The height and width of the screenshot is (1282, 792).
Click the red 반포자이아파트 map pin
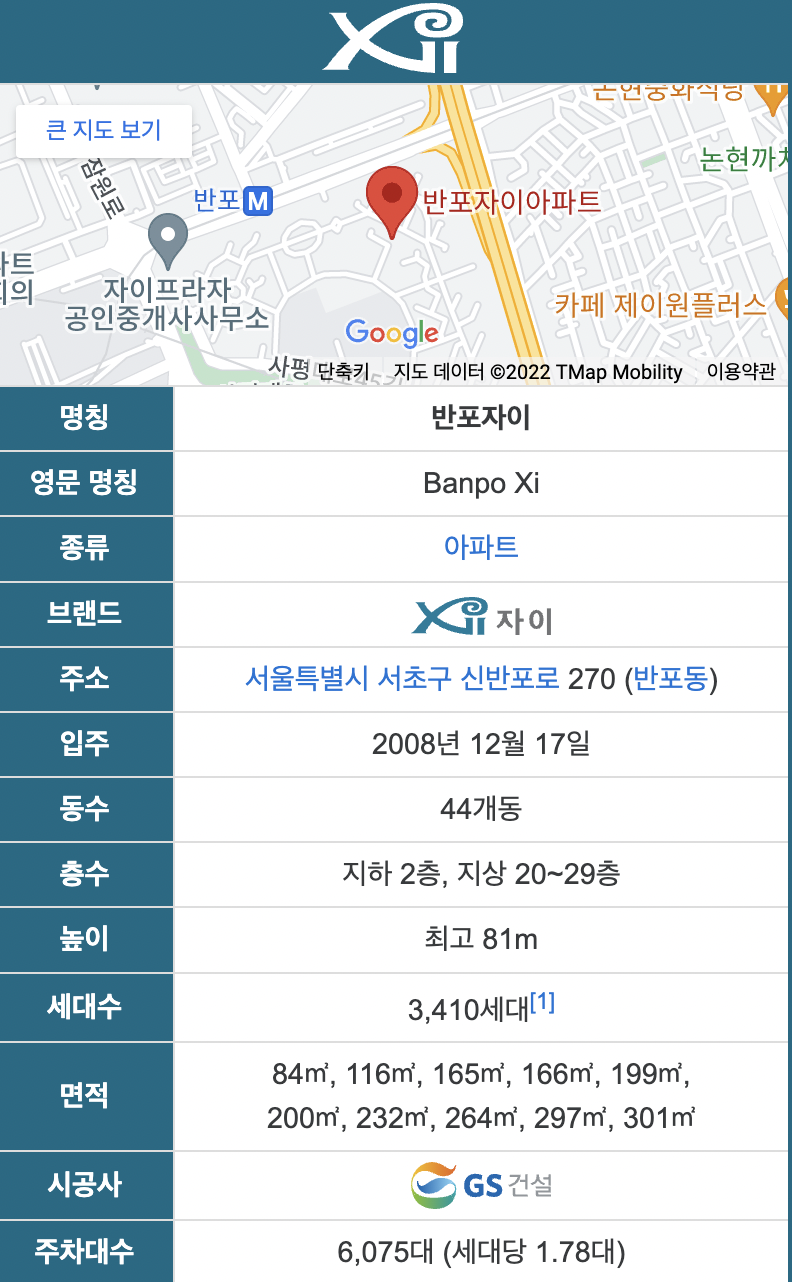point(392,203)
